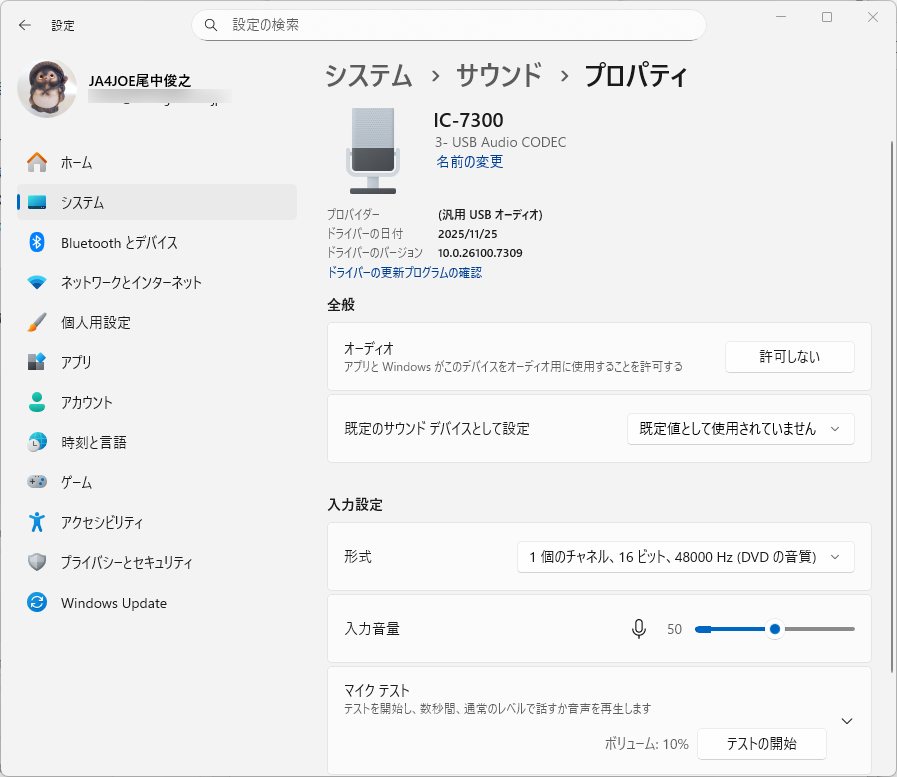
Task: Open アプリ settings page
Action: 157,362
